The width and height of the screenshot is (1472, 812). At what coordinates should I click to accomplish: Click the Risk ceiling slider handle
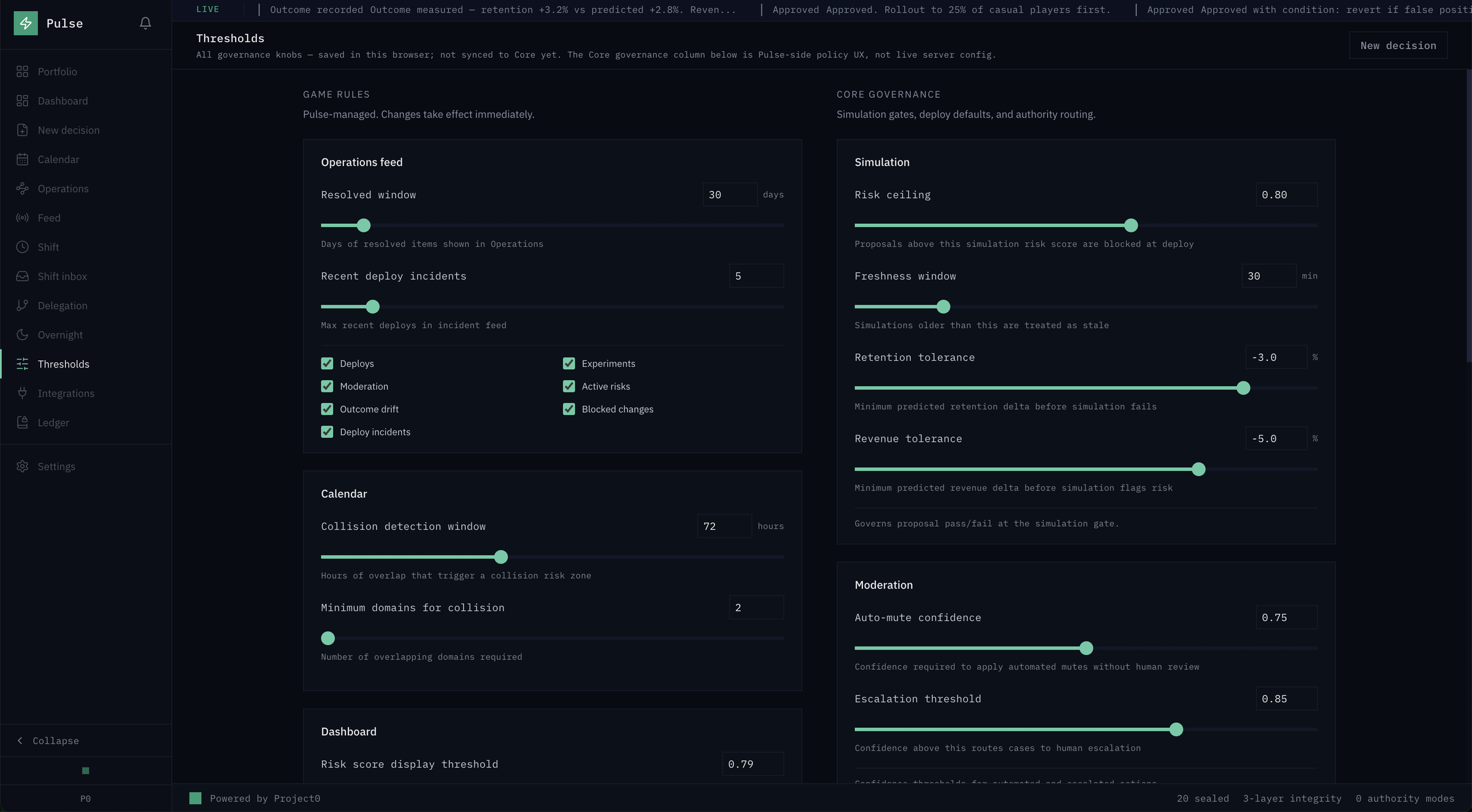[1131, 225]
